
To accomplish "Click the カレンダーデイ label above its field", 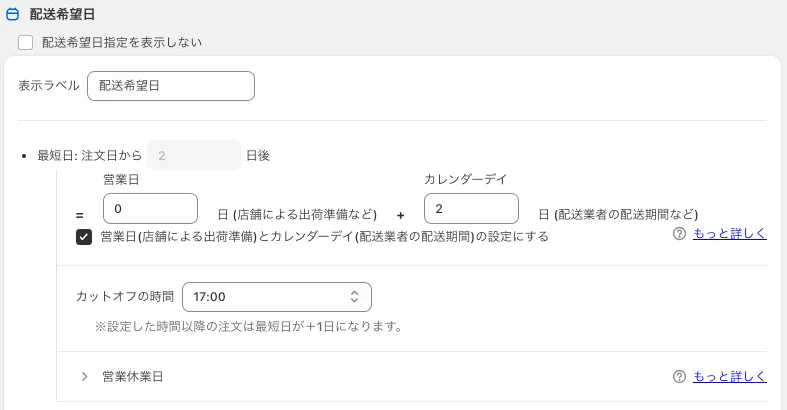I will [x=465, y=179].
